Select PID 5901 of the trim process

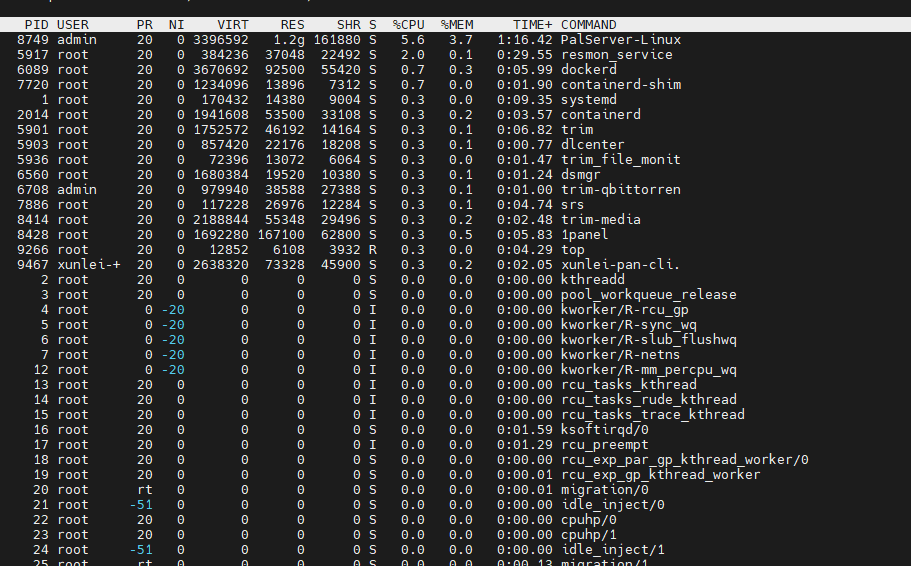click(33, 130)
